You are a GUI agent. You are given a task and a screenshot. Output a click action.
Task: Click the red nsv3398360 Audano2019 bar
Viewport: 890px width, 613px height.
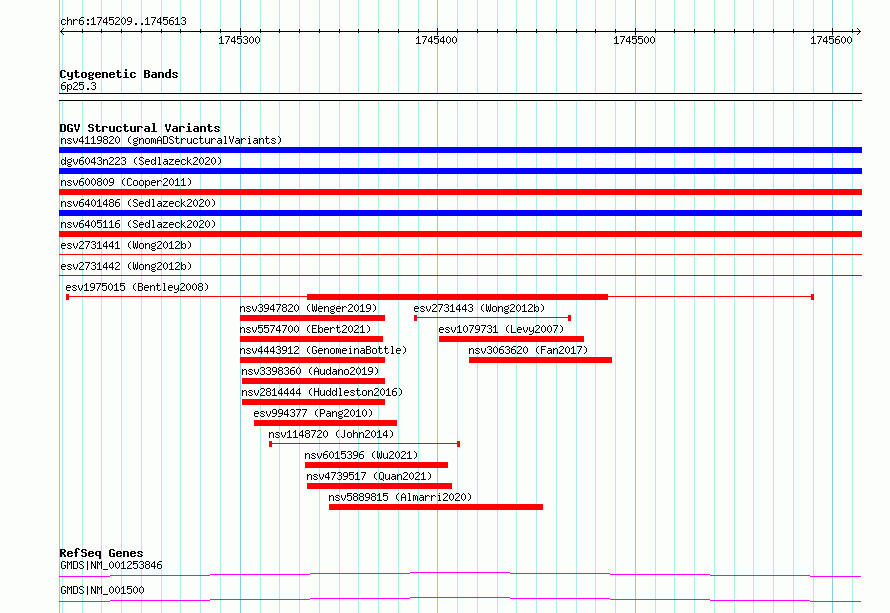coord(313,381)
